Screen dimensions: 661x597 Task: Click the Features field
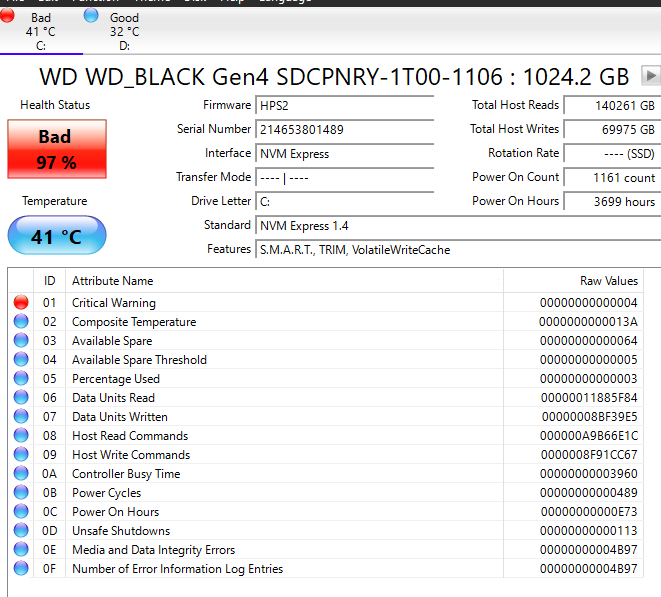458,250
